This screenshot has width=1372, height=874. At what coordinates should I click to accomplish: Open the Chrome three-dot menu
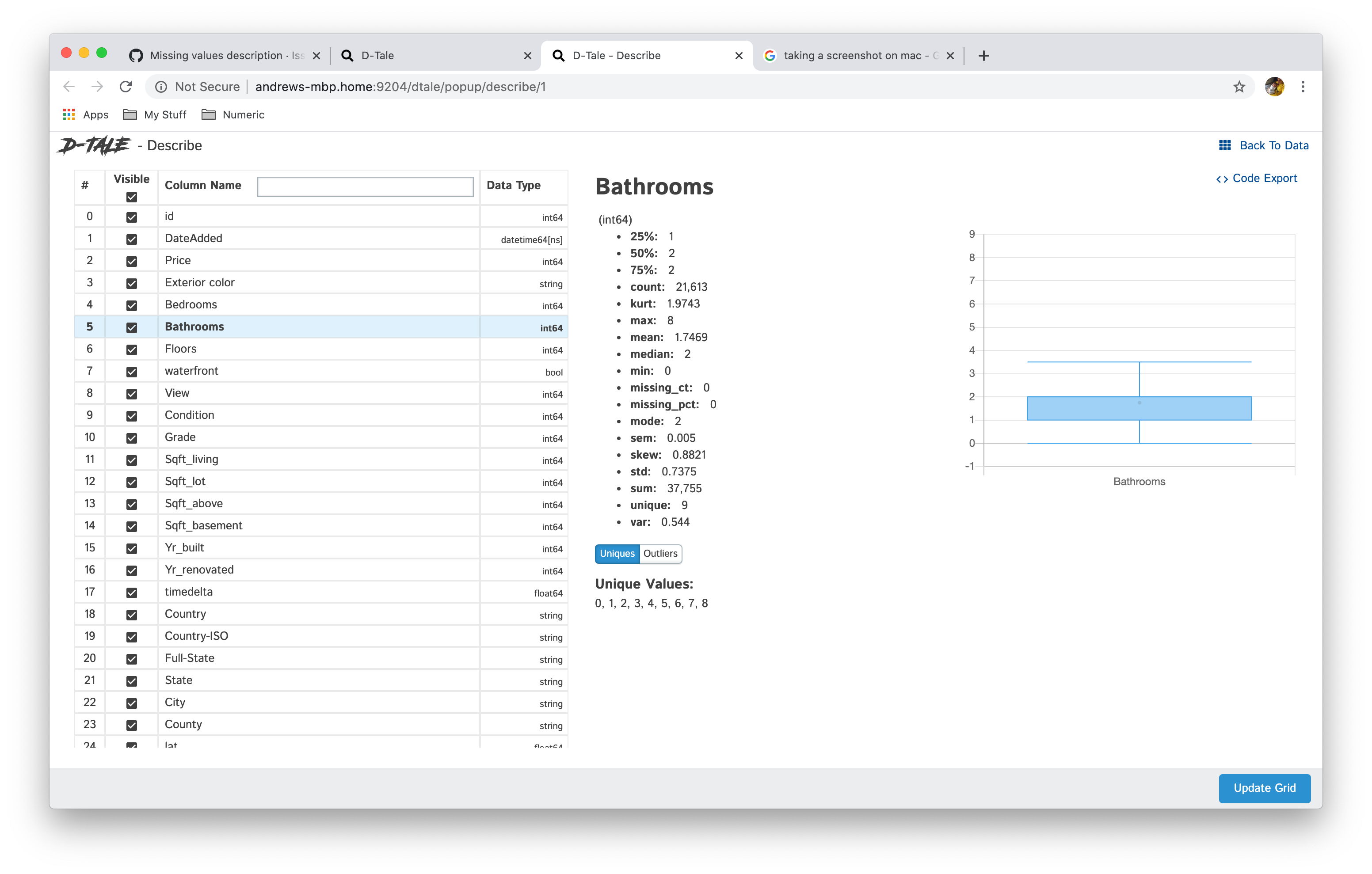(1303, 87)
